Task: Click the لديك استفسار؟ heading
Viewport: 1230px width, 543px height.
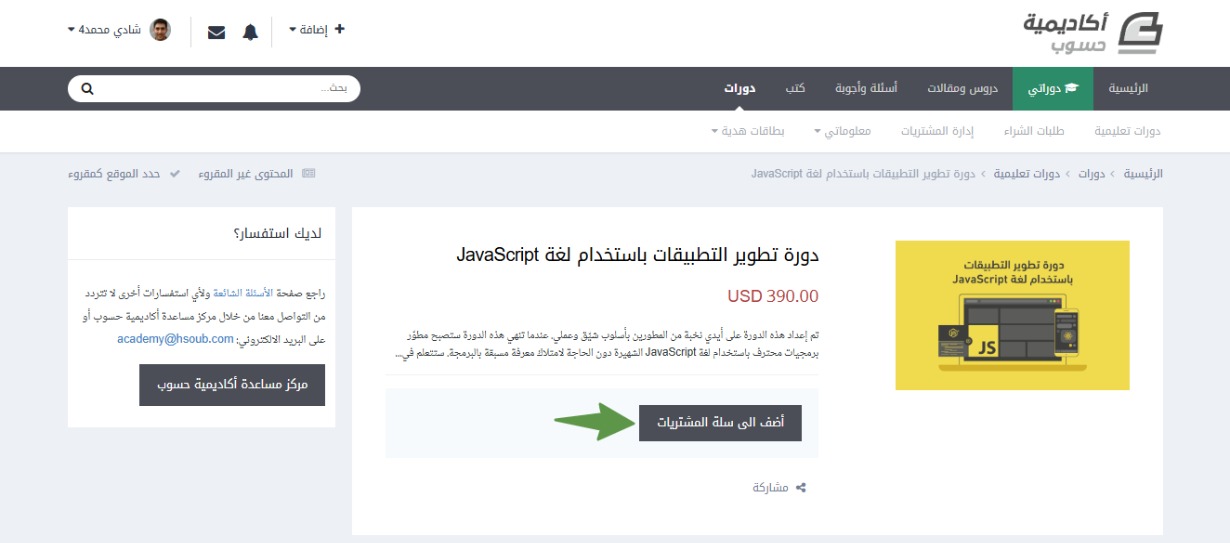Action: (x=277, y=234)
